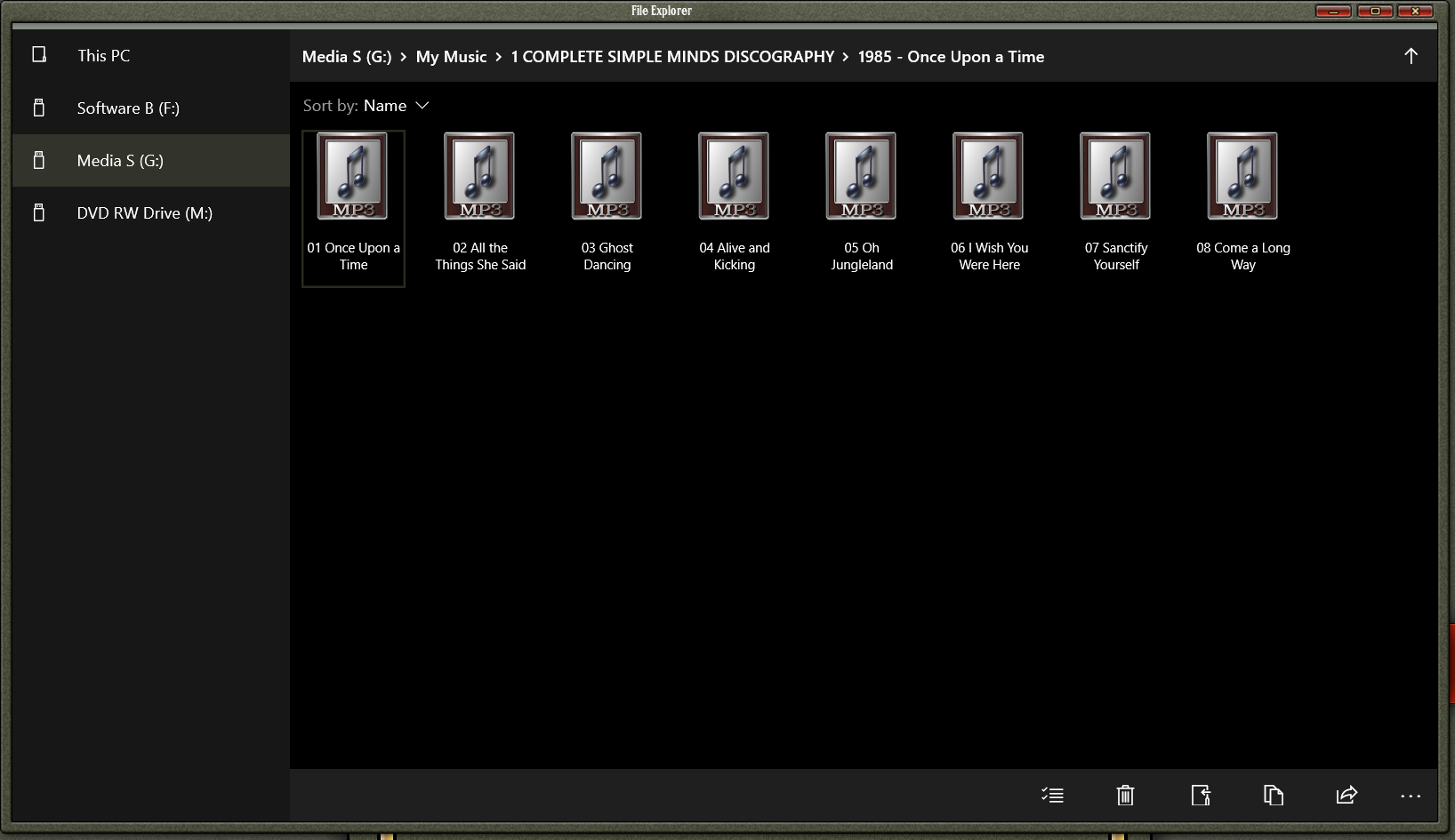
Task: Go to 1 COMPLETE SIMPLE MINDS DISCOGRAPHY breadcrumb
Action: coord(672,57)
